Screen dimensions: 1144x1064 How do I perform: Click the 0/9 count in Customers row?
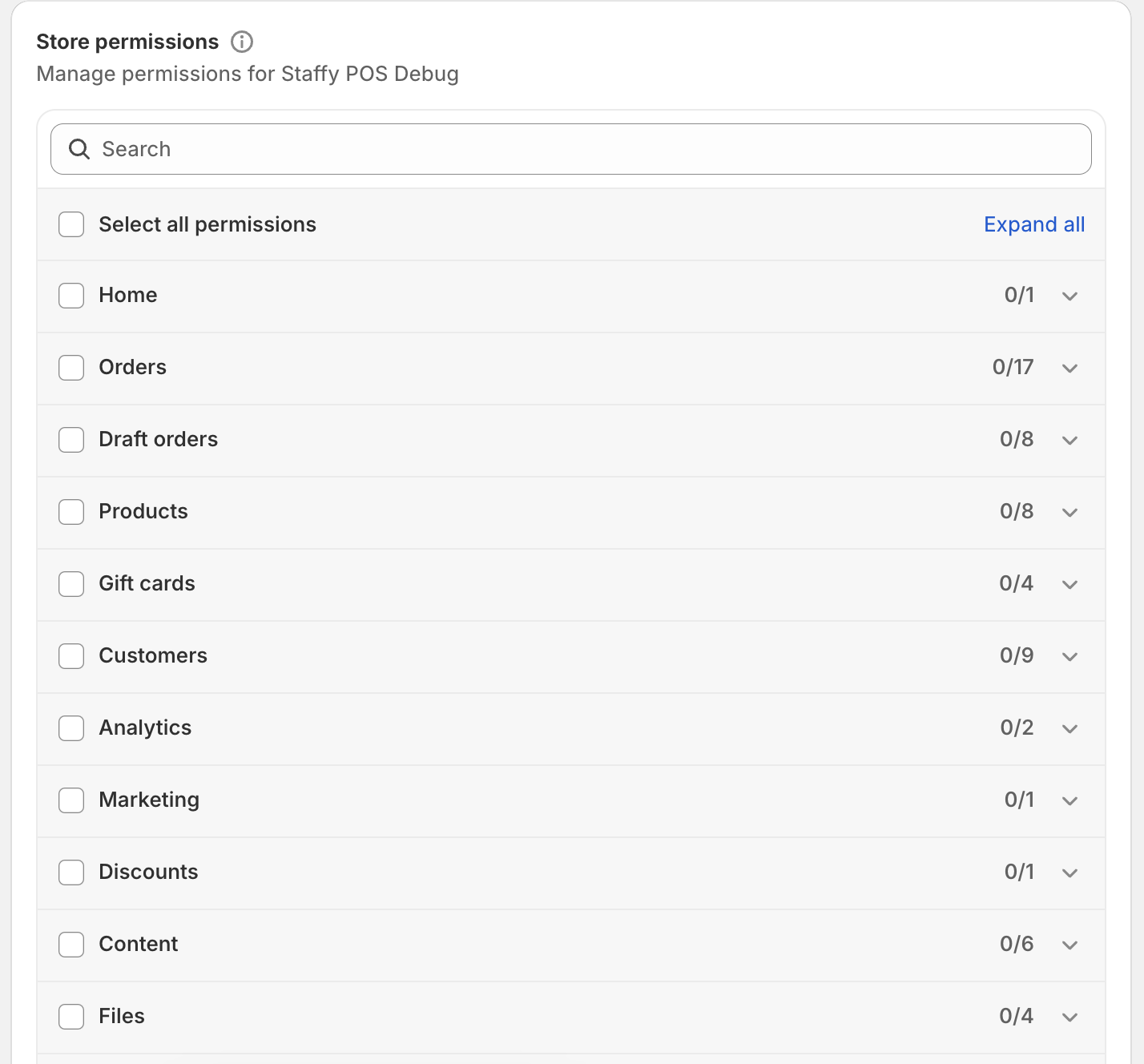[1017, 655]
